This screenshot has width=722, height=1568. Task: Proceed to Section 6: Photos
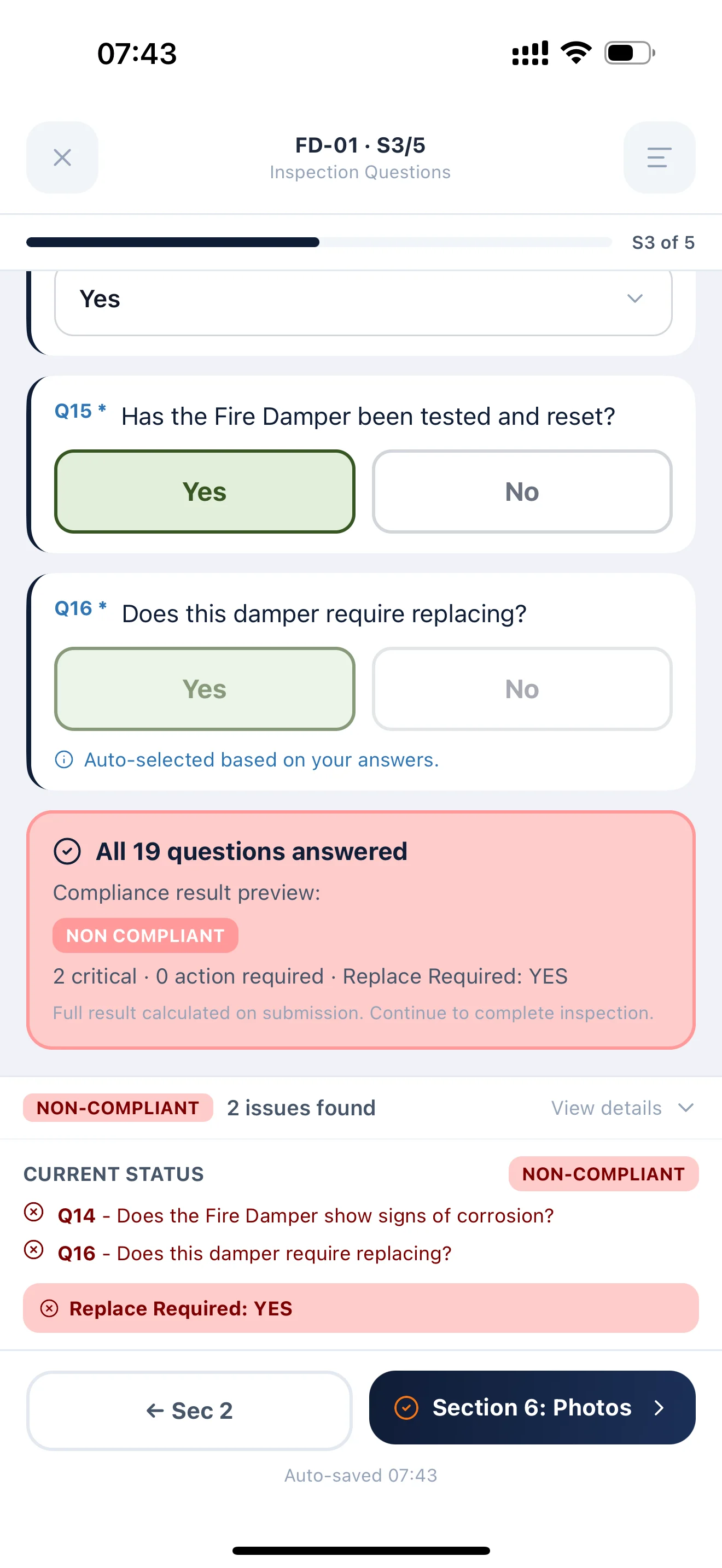coord(531,1408)
